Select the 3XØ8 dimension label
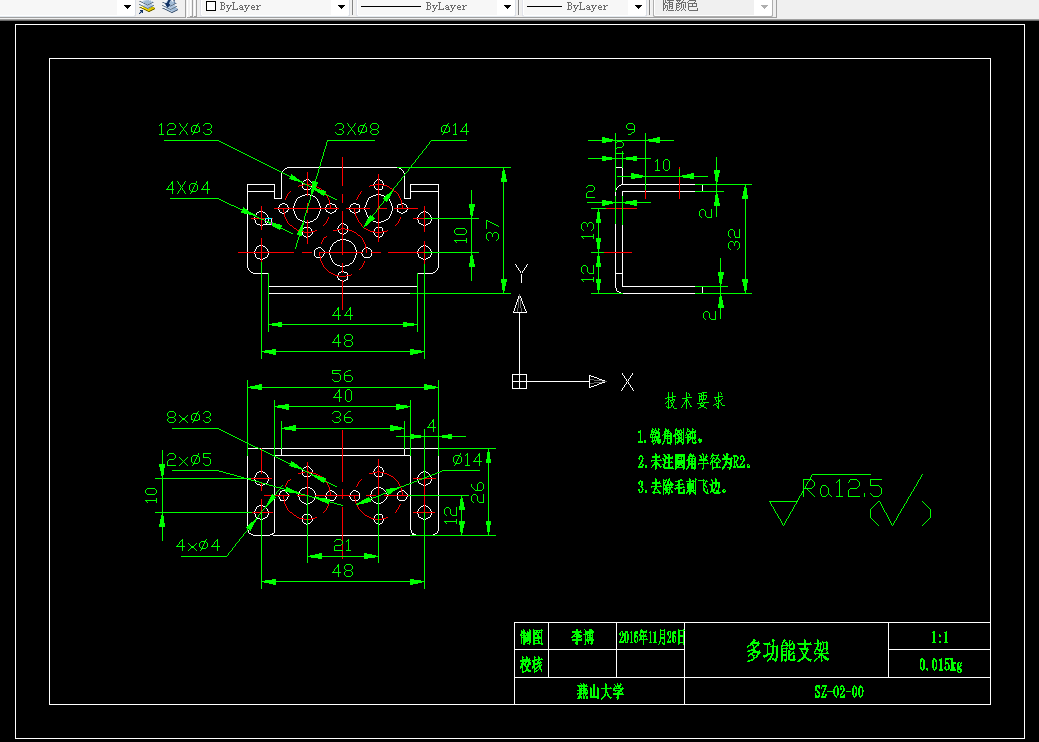The image size is (1039, 742). click(x=356, y=129)
